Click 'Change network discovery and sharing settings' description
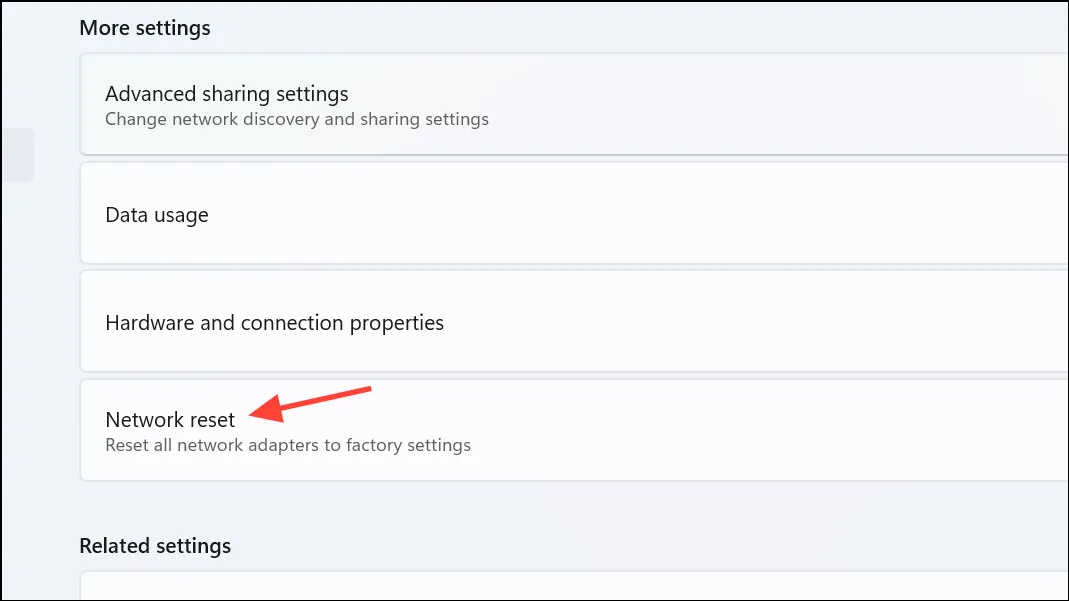Viewport: 1069px width, 601px height. [x=297, y=119]
